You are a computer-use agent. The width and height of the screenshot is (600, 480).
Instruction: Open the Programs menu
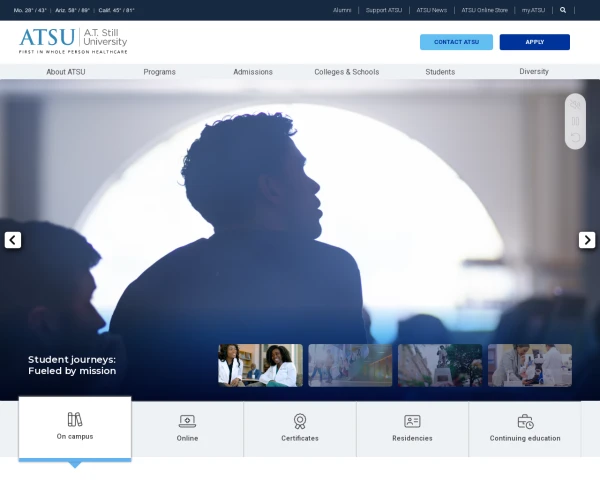(160, 72)
